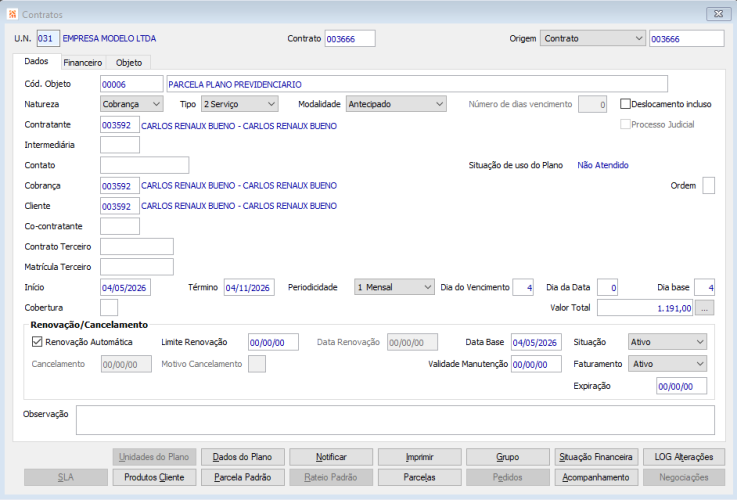The image size is (737, 500).
Task: Click the Co-contratante field
Action: (120, 226)
